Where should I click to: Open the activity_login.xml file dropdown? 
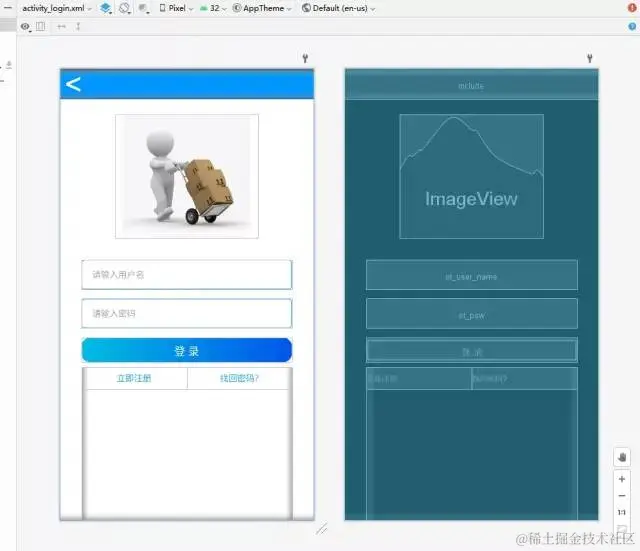57,8
